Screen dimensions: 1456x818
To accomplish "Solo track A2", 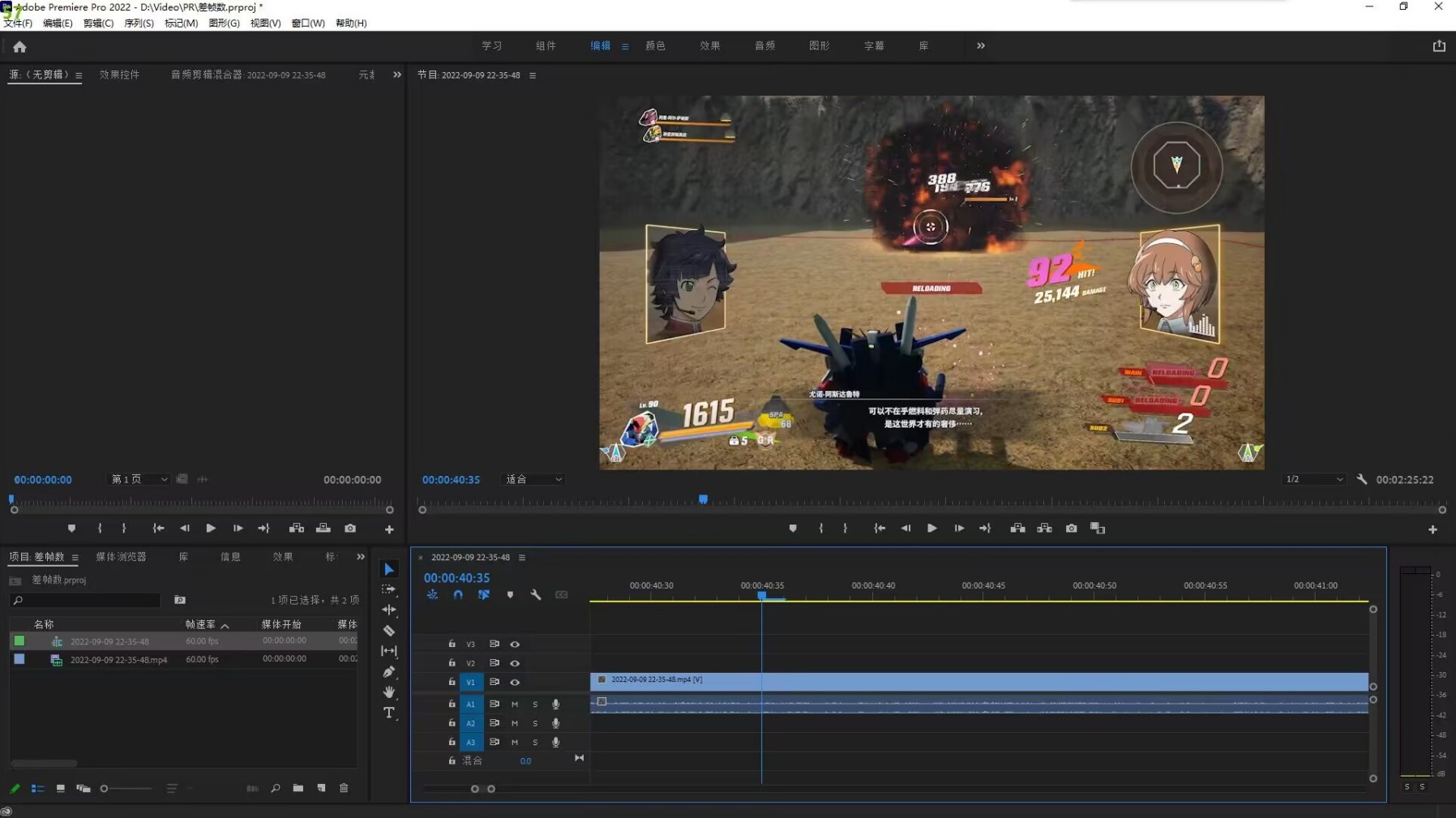I will pyautogui.click(x=535, y=723).
